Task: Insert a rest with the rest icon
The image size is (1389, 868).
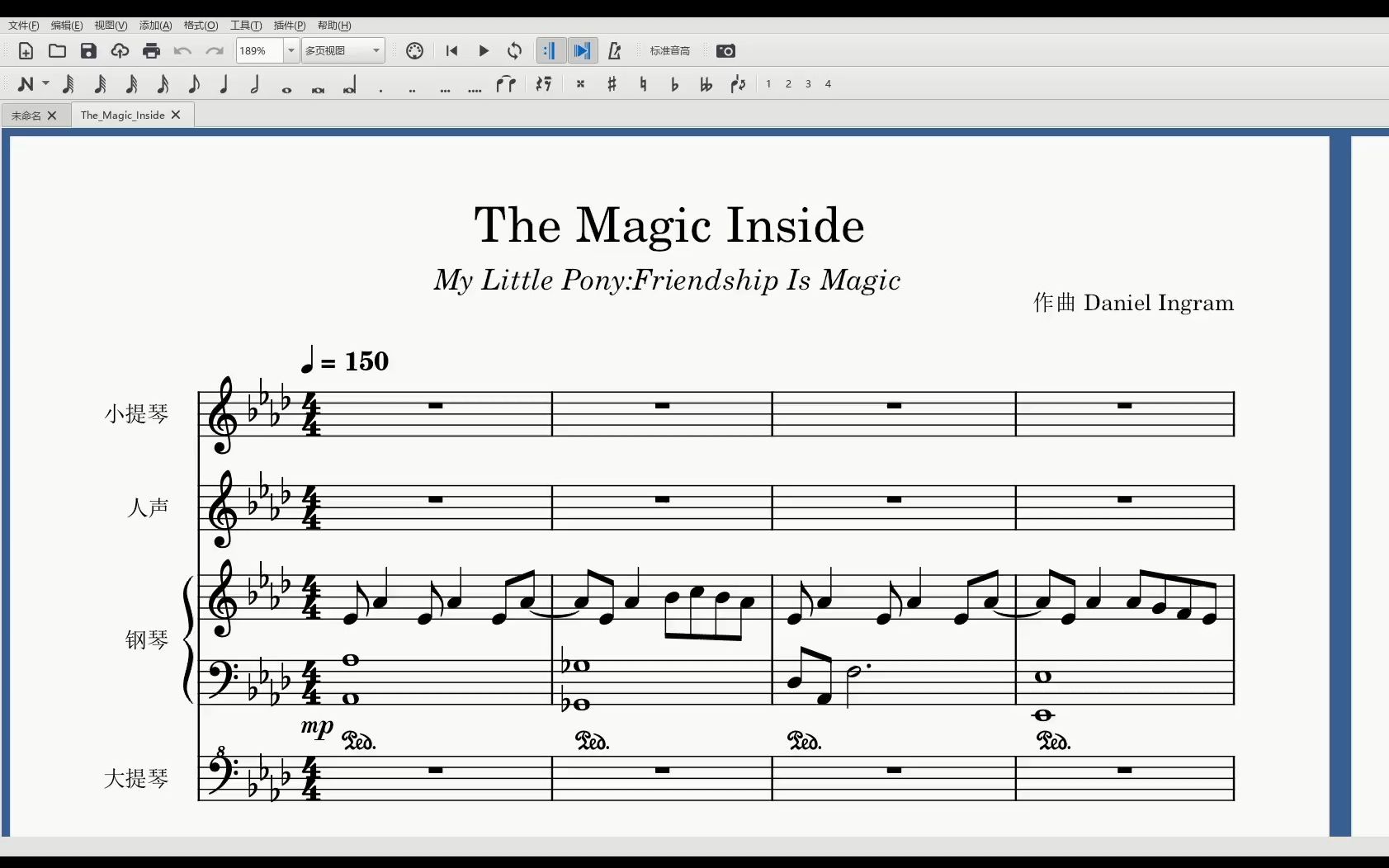Action: pyautogui.click(x=543, y=84)
